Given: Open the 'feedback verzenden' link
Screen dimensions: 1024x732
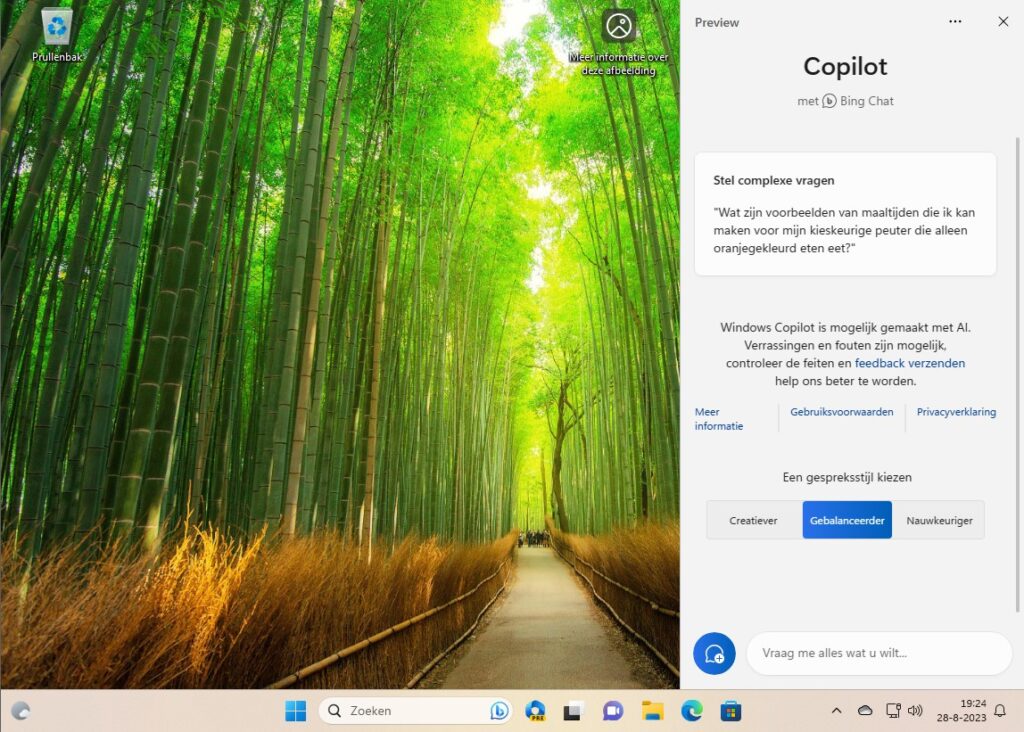Looking at the screenshot, I should 910,363.
